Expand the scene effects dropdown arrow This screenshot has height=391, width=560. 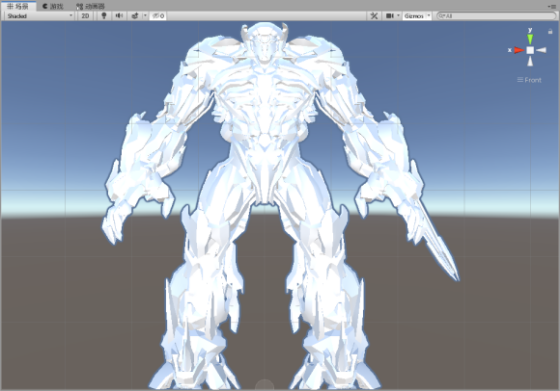(x=145, y=16)
